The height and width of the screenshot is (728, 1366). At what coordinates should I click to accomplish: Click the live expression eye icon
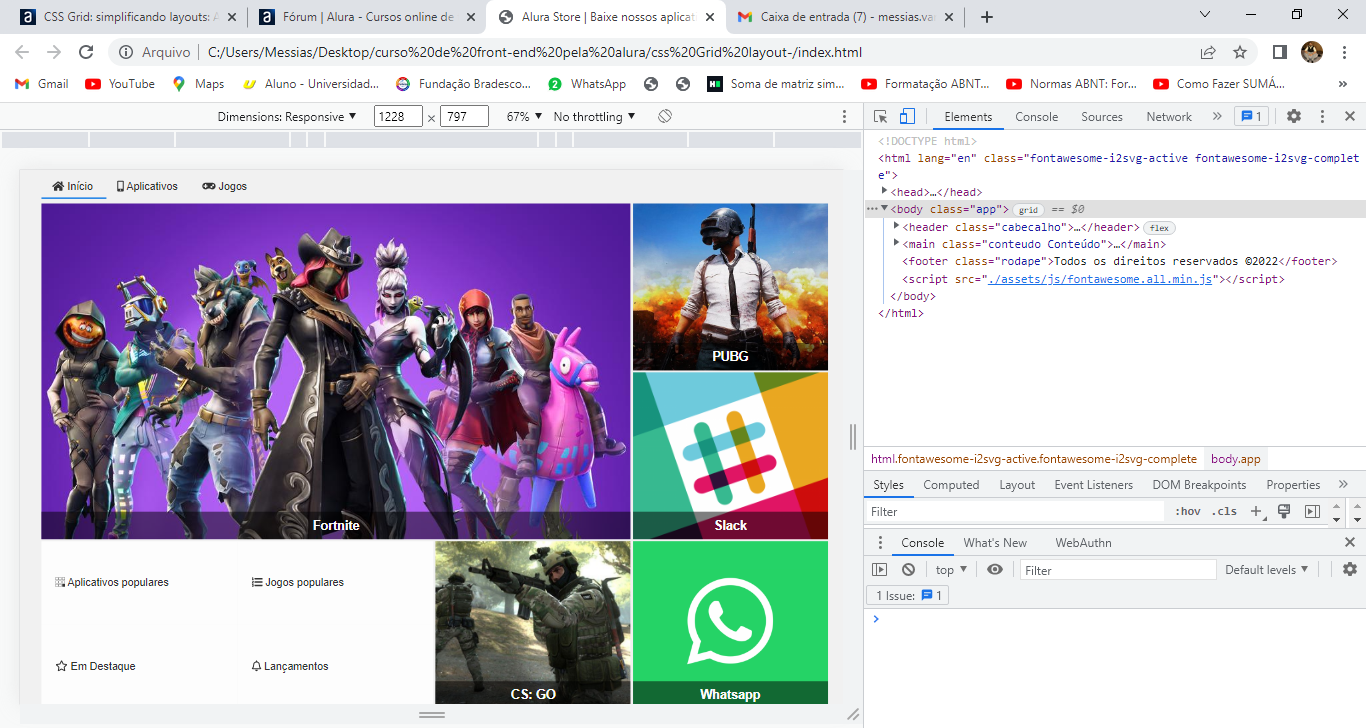tap(995, 570)
